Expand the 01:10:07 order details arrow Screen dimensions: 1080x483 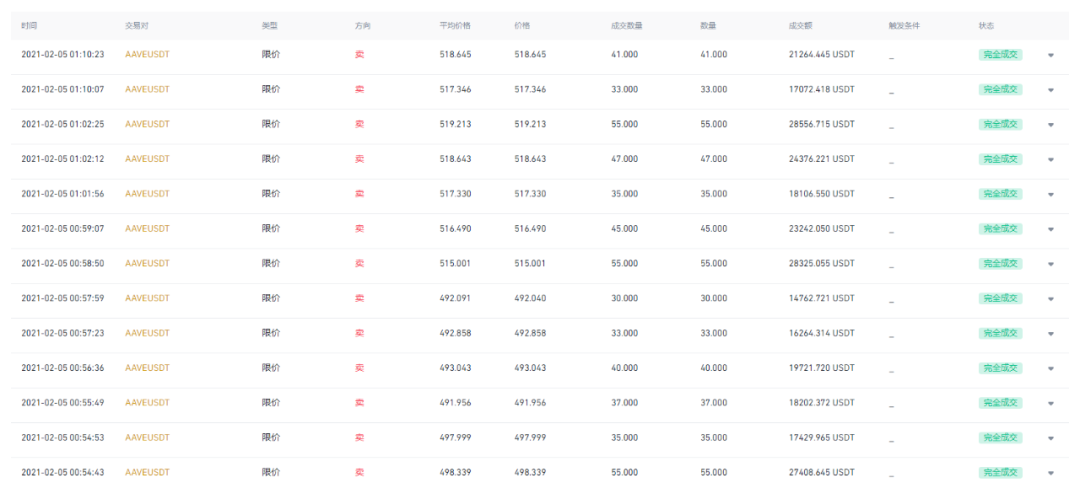tap(1050, 90)
